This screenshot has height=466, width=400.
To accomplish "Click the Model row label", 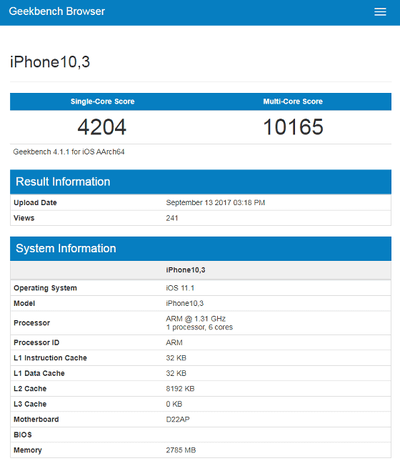I will 24,303.
